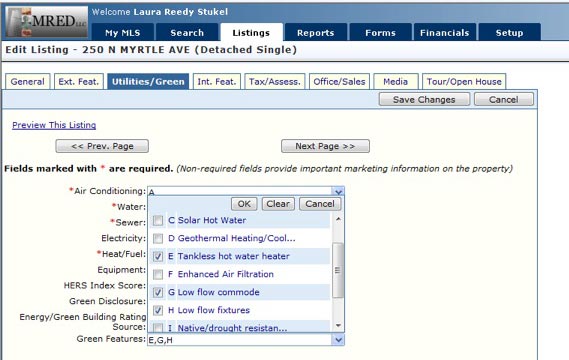This screenshot has height=360, width=569.
Task: Uncheck Low flow commode
Action: point(158,292)
